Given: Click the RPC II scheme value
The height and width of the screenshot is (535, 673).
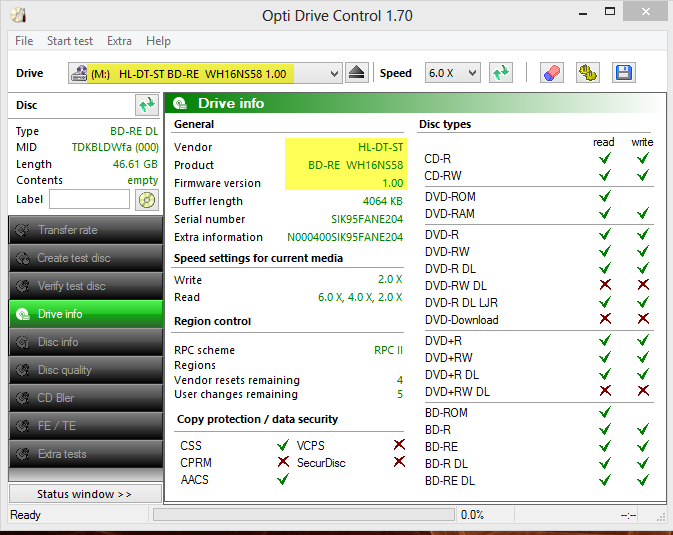Looking at the screenshot, I should click(x=388, y=350).
